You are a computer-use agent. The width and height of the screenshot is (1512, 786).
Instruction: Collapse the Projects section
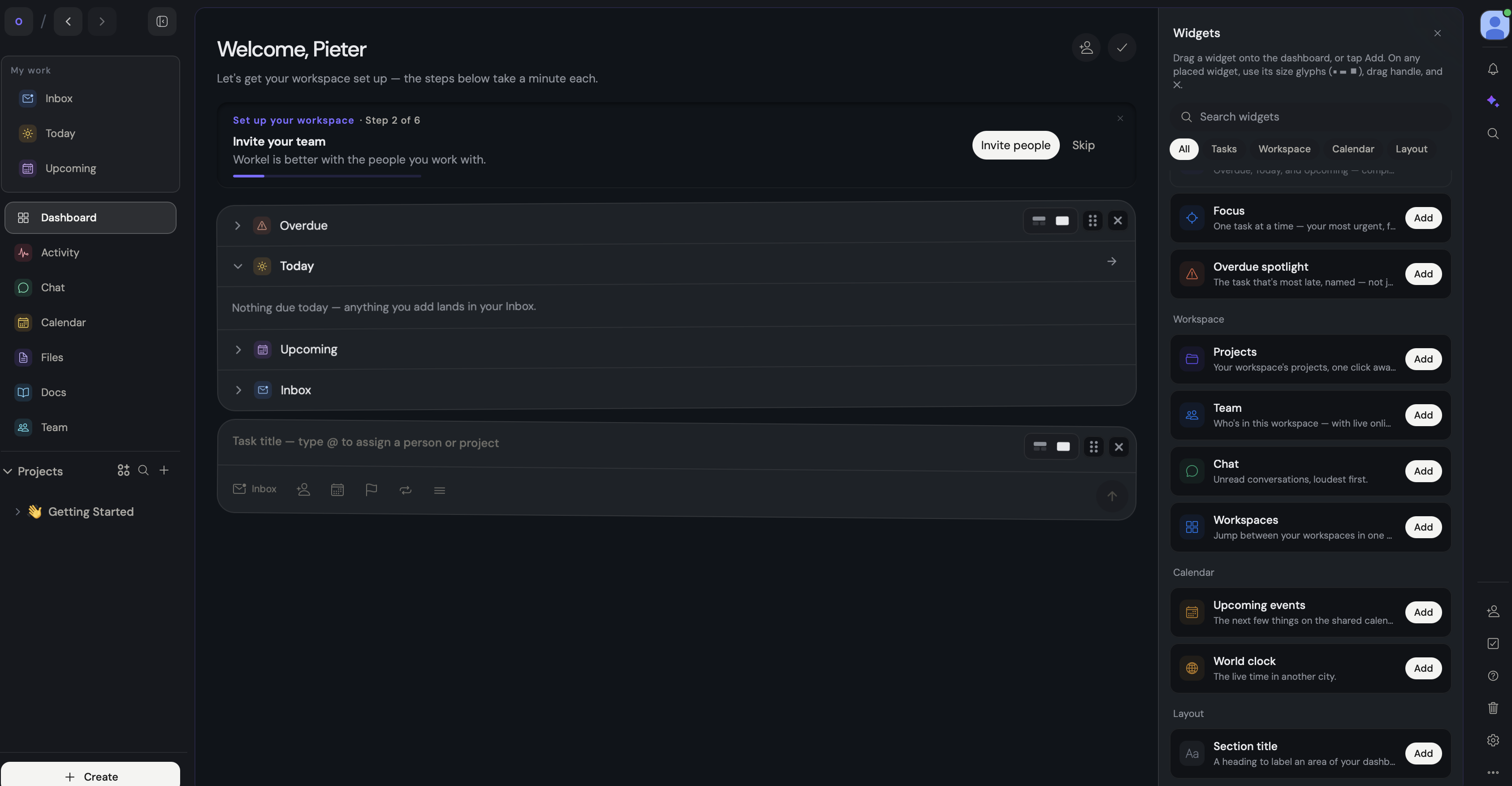(8, 471)
